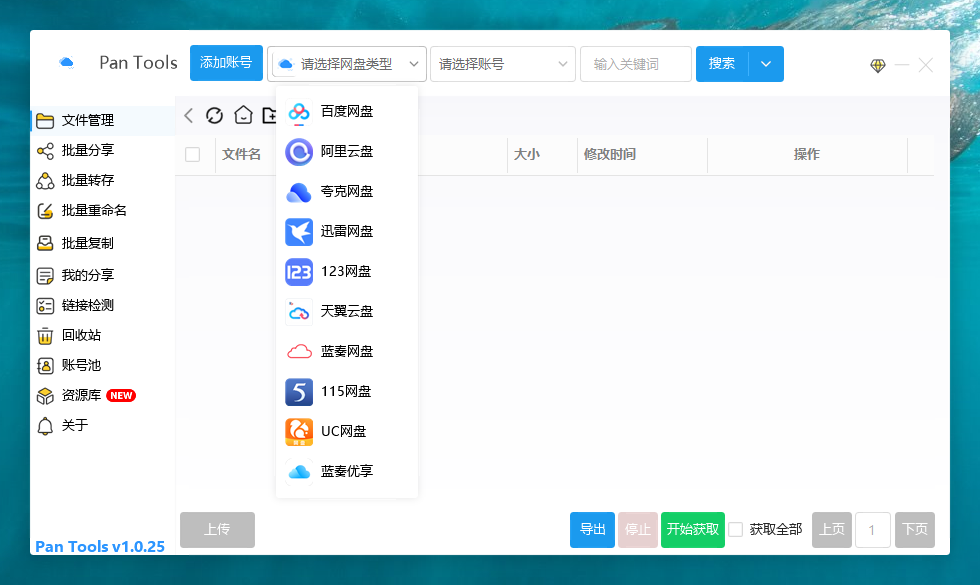Click the 开始获取 button
The width and height of the screenshot is (980, 585).
pos(693,530)
